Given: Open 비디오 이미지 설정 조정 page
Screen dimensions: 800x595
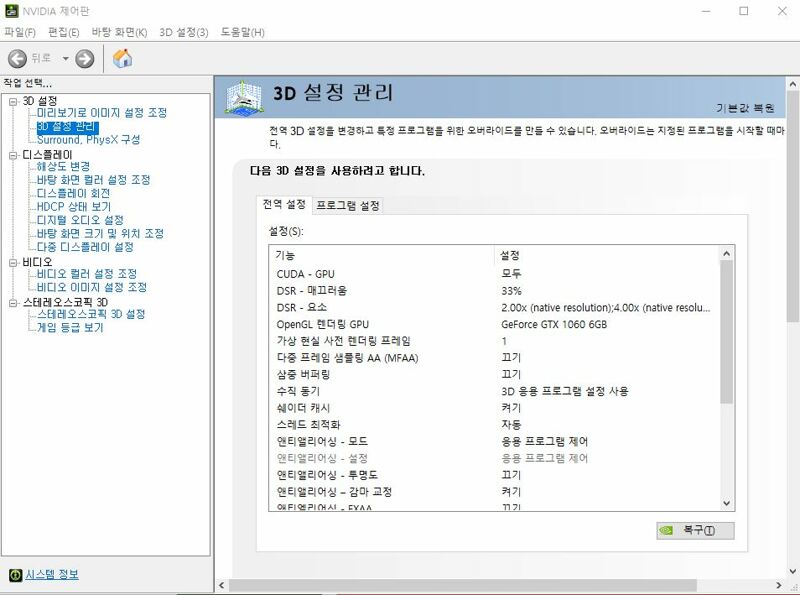Looking at the screenshot, I should (x=92, y=287).
